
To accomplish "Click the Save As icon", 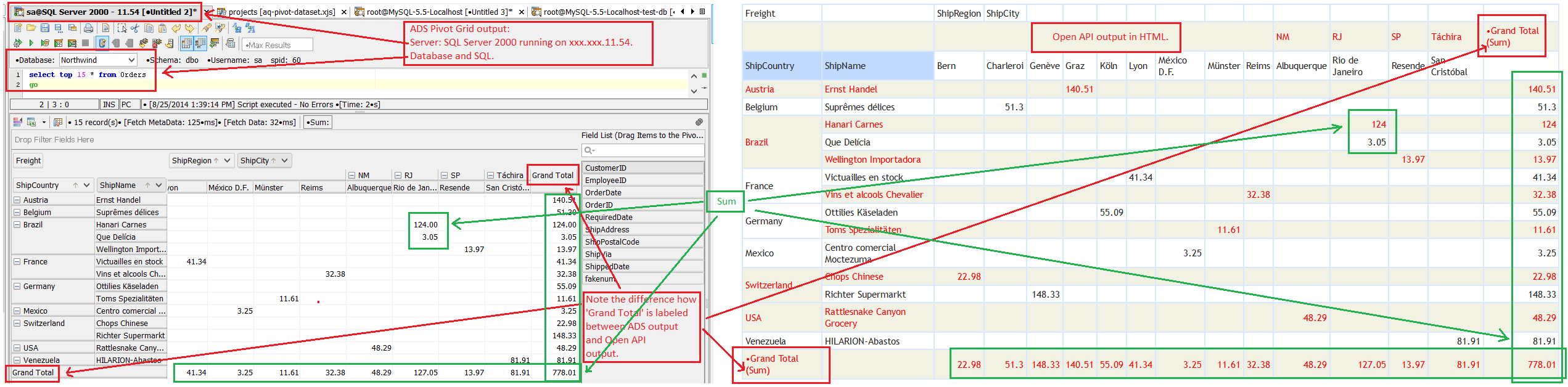I will coord(59,28).
